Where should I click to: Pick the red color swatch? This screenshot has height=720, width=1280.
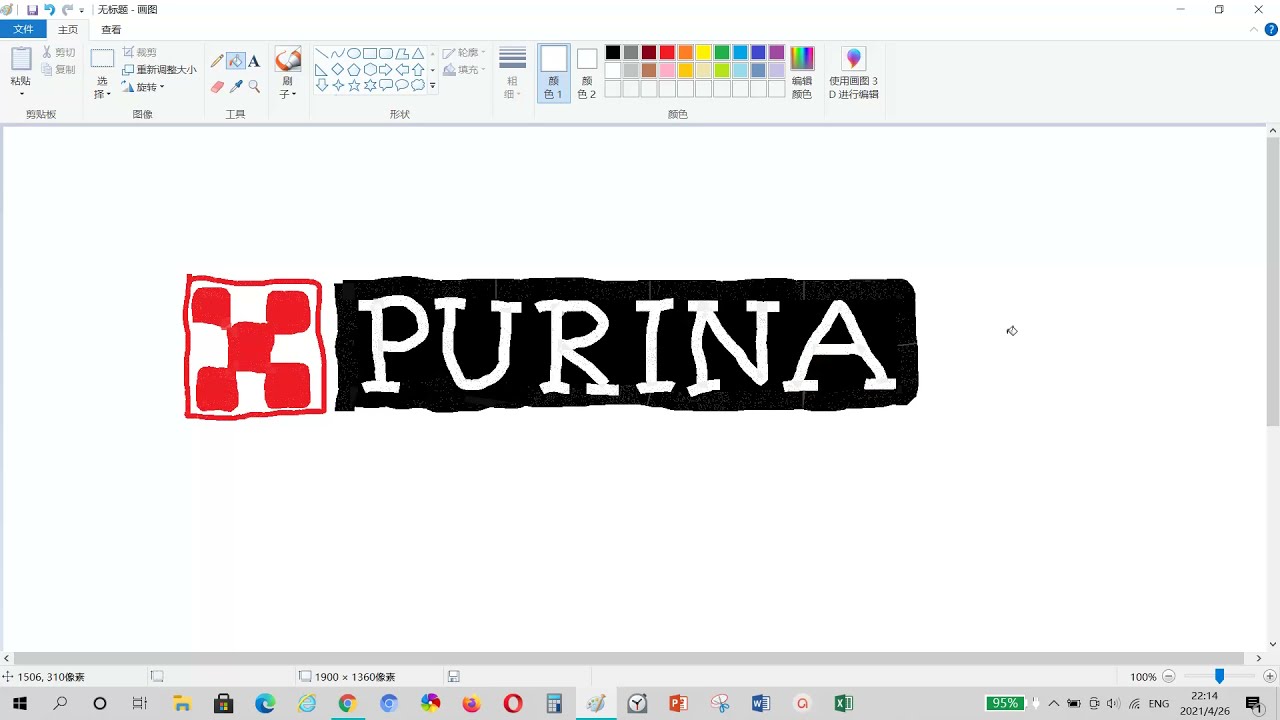pos(667,52)
